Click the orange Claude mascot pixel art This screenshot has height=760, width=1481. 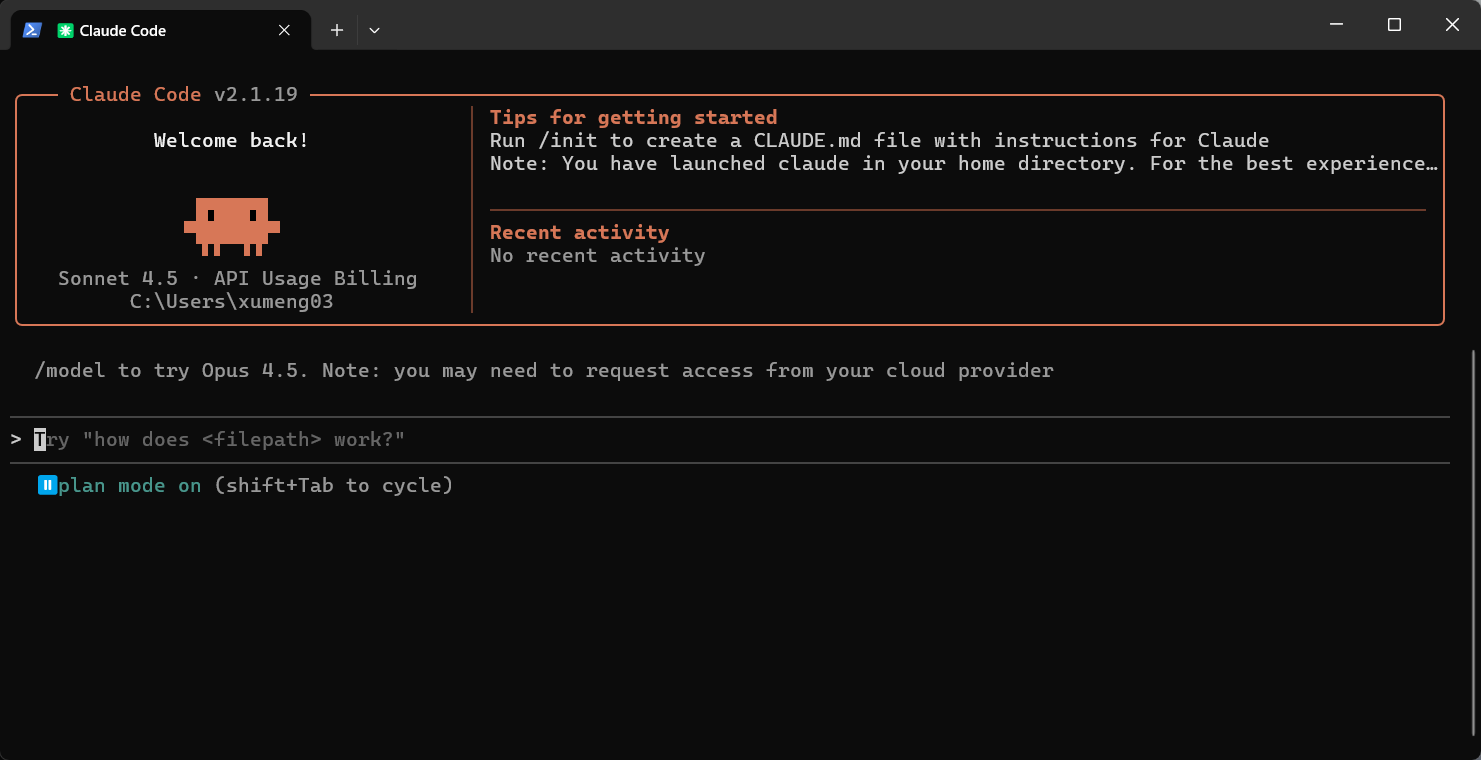click(x=232, y=226)
